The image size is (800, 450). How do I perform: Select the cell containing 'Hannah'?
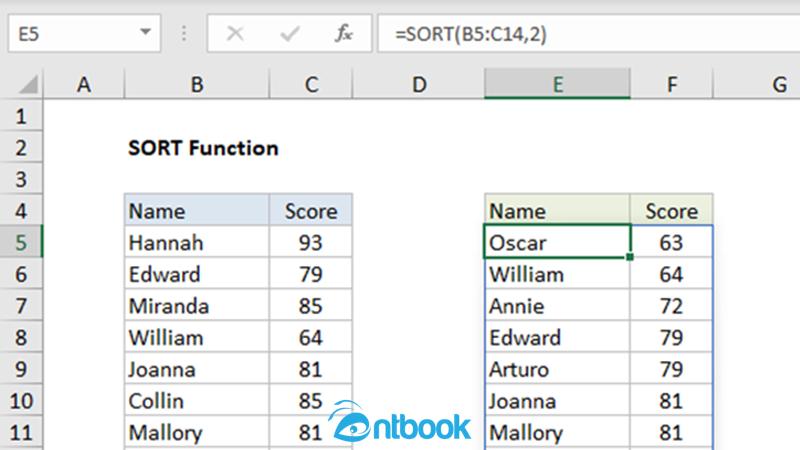pos(197,242)
